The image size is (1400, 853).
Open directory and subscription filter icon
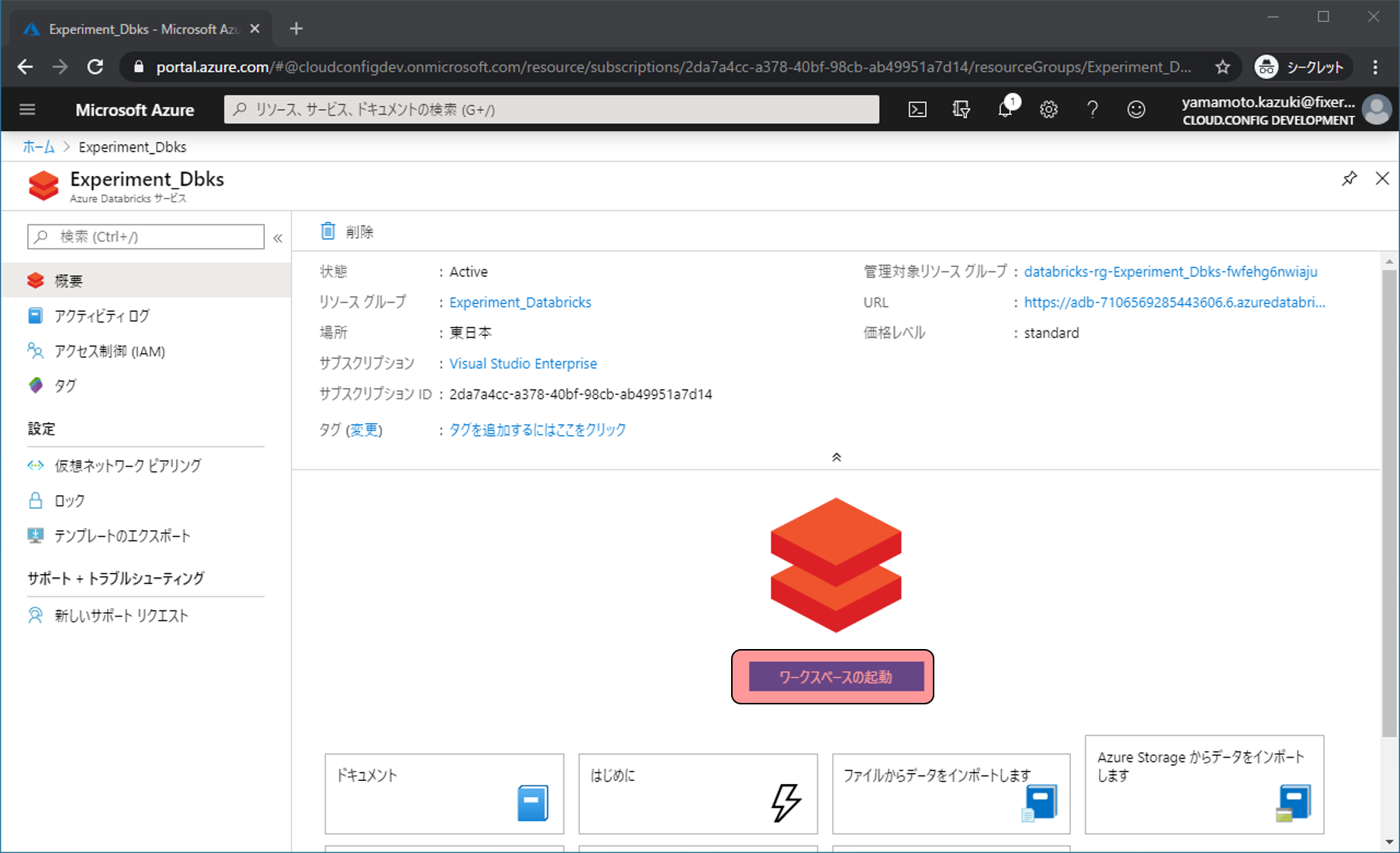point(961,110)
